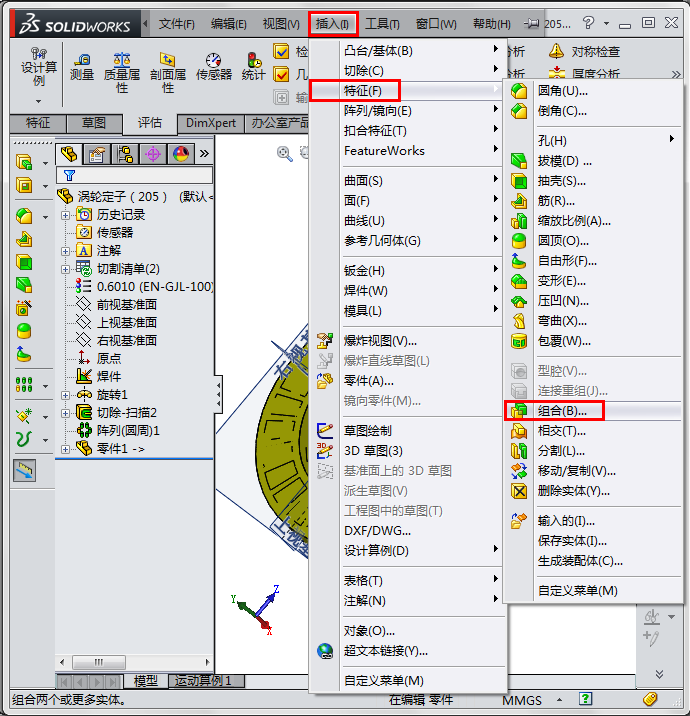This screenshot has width=690, height=716.
Task: Toggle the first checkbox in the ribbon
Action: [x=282, y=51]
